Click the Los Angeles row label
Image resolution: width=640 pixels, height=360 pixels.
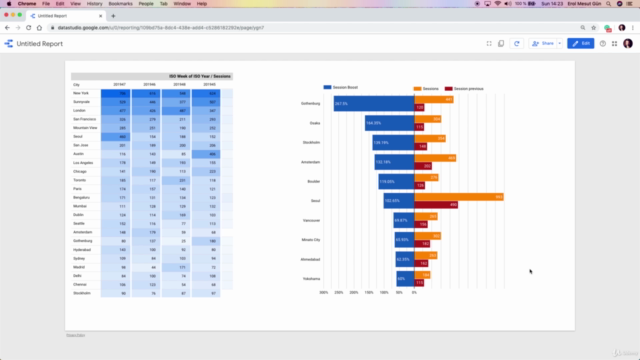83,162
